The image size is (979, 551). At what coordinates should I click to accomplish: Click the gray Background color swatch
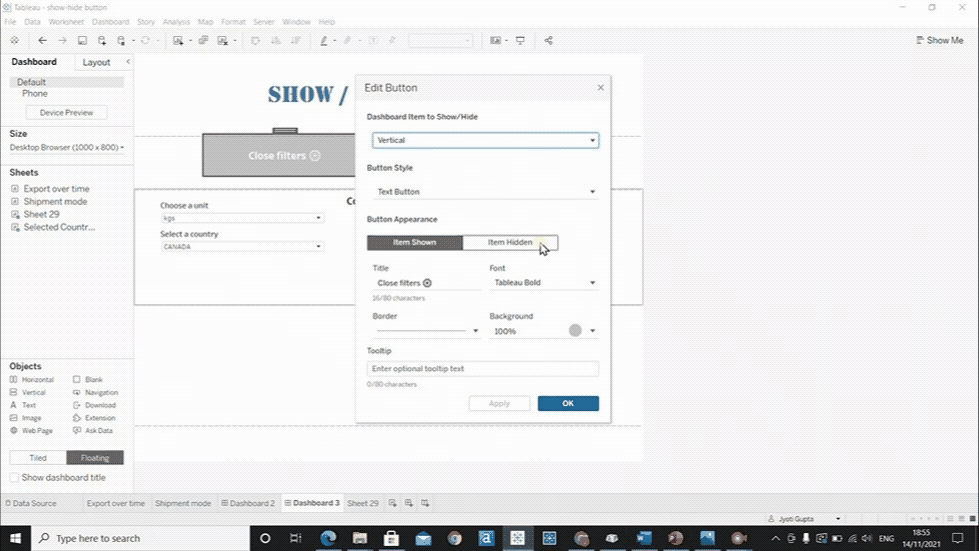[575, 331]
